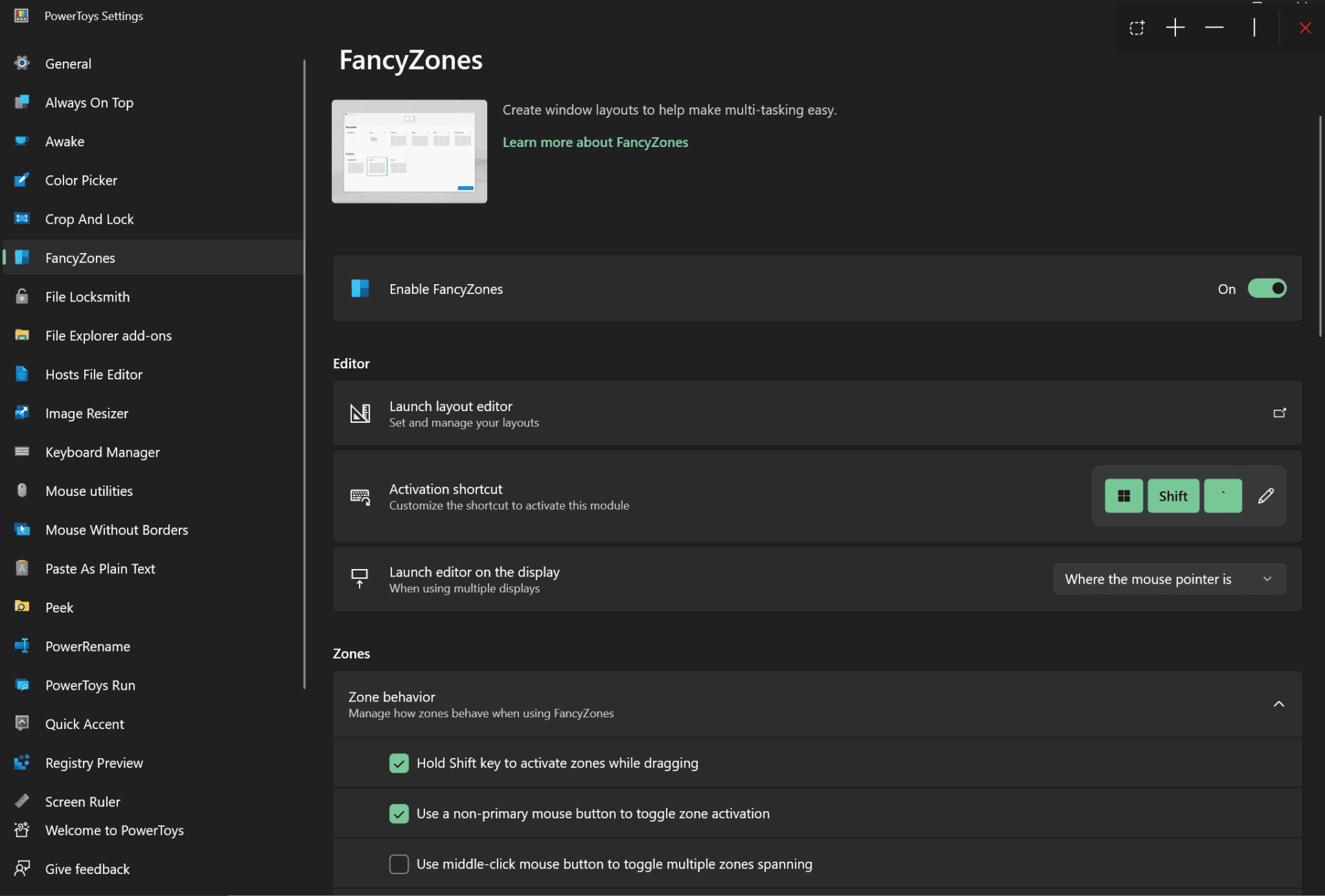Viewport: 1325px width, 896px height.
Task: Open the Where the mouse pointer is dropdown
Action: (x=1168, y=579)
